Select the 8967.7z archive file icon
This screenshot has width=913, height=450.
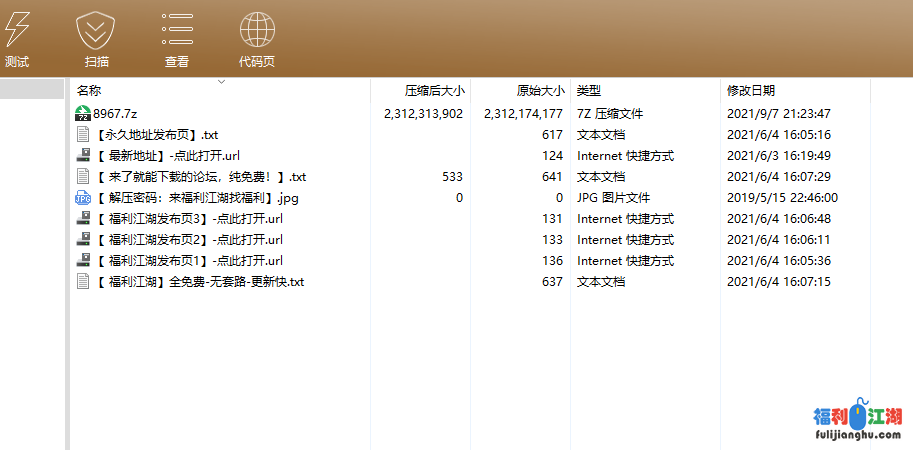click(x=83, y=114)
